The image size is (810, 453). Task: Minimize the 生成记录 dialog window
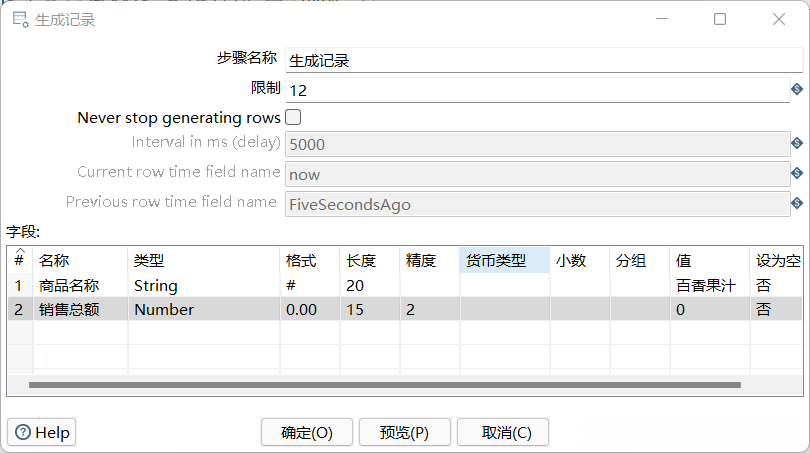tap(662, 19)
